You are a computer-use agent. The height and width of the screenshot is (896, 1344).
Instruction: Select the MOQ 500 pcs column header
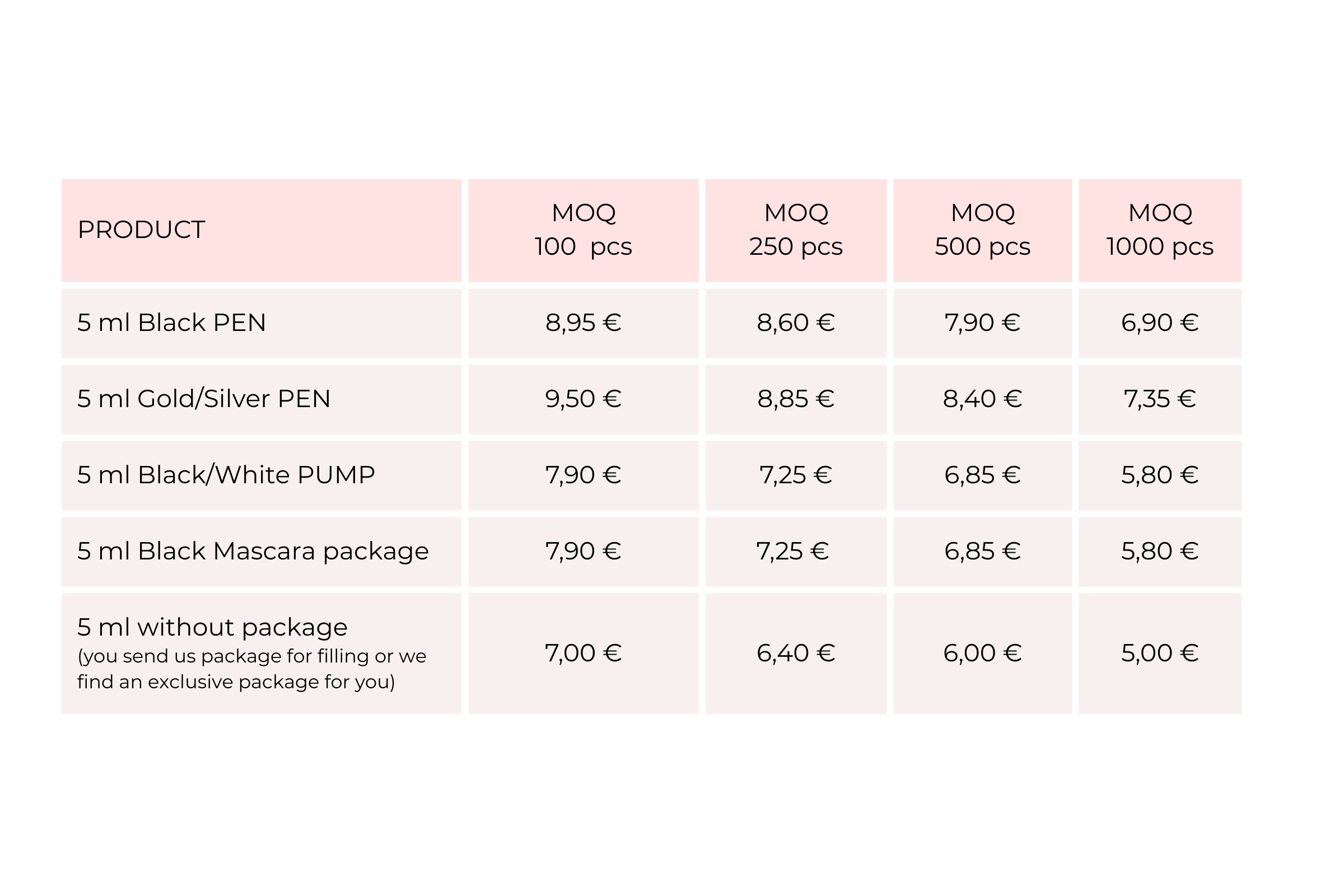tap(982, 230)
